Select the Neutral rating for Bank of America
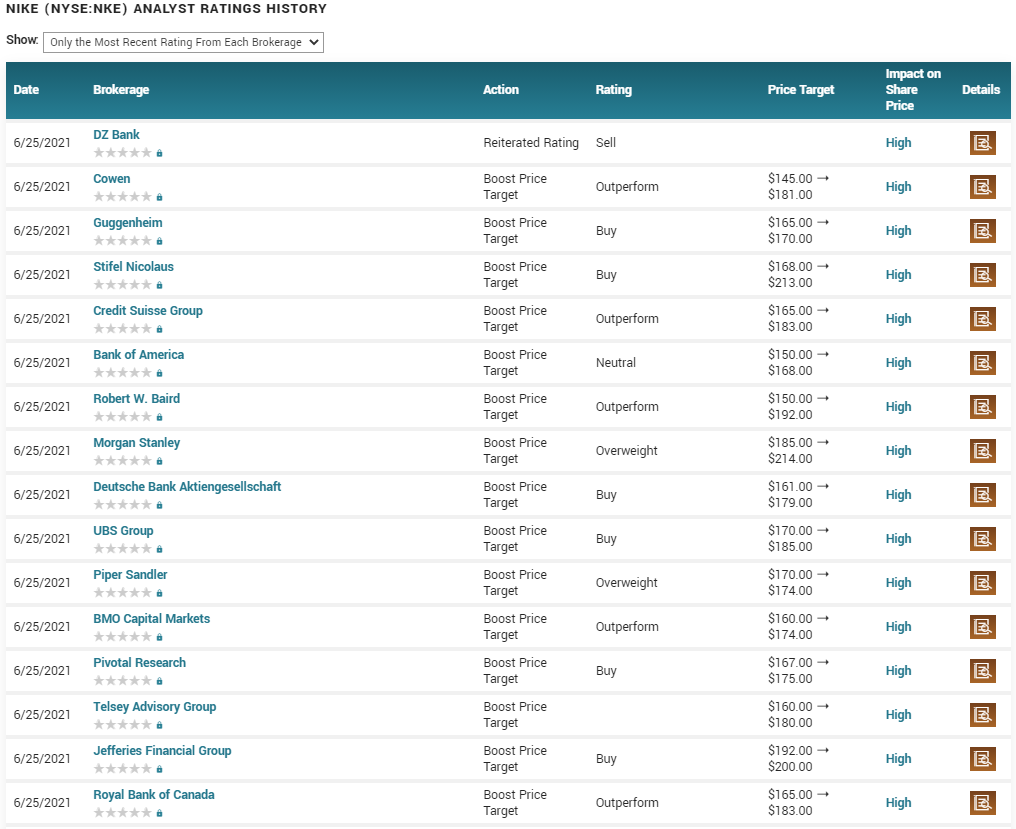The height and width of the screenshot is (829, 1016). [x=616, y=363]
